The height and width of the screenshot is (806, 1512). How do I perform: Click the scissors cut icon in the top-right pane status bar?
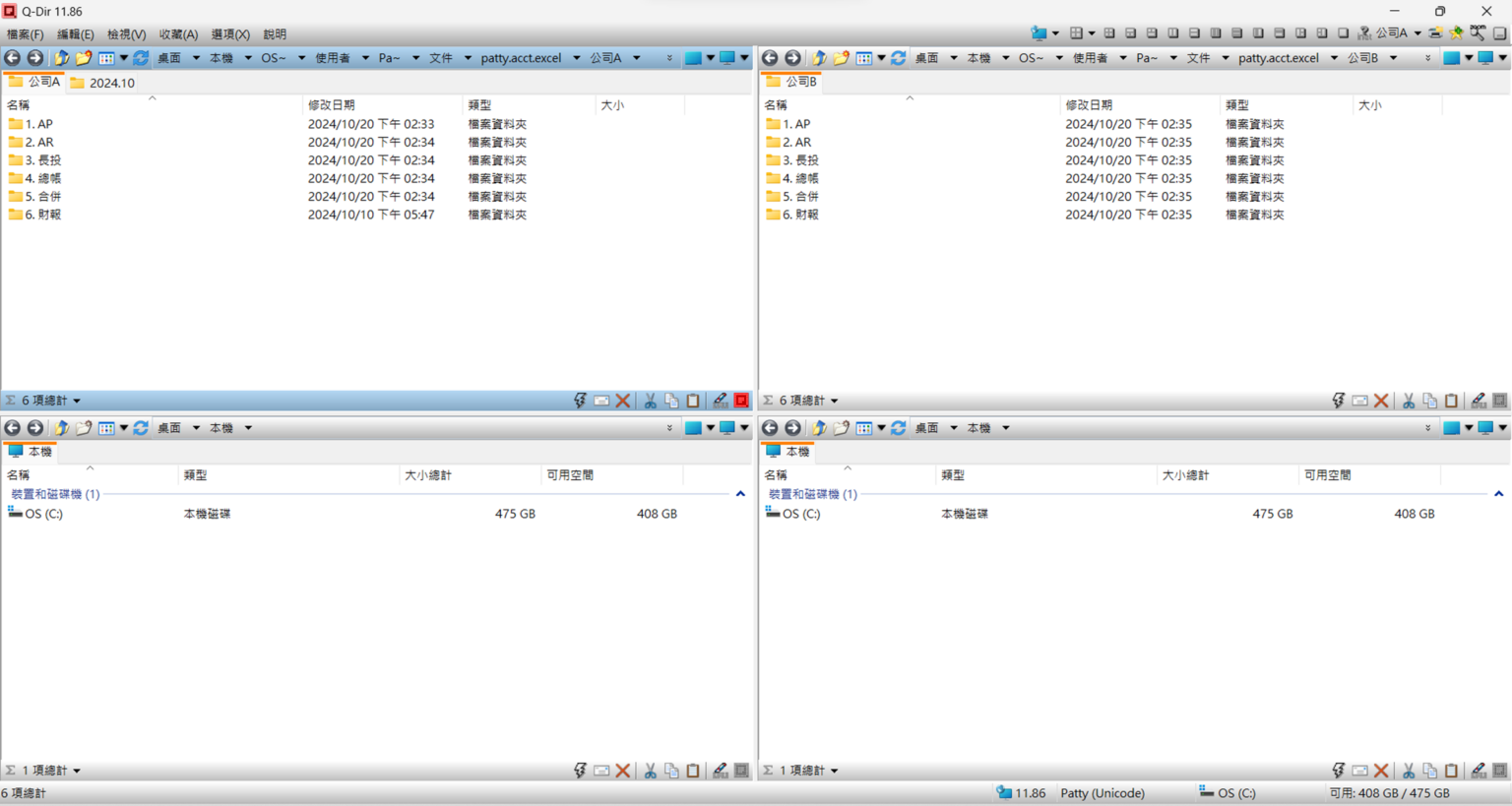point(1409,401)
